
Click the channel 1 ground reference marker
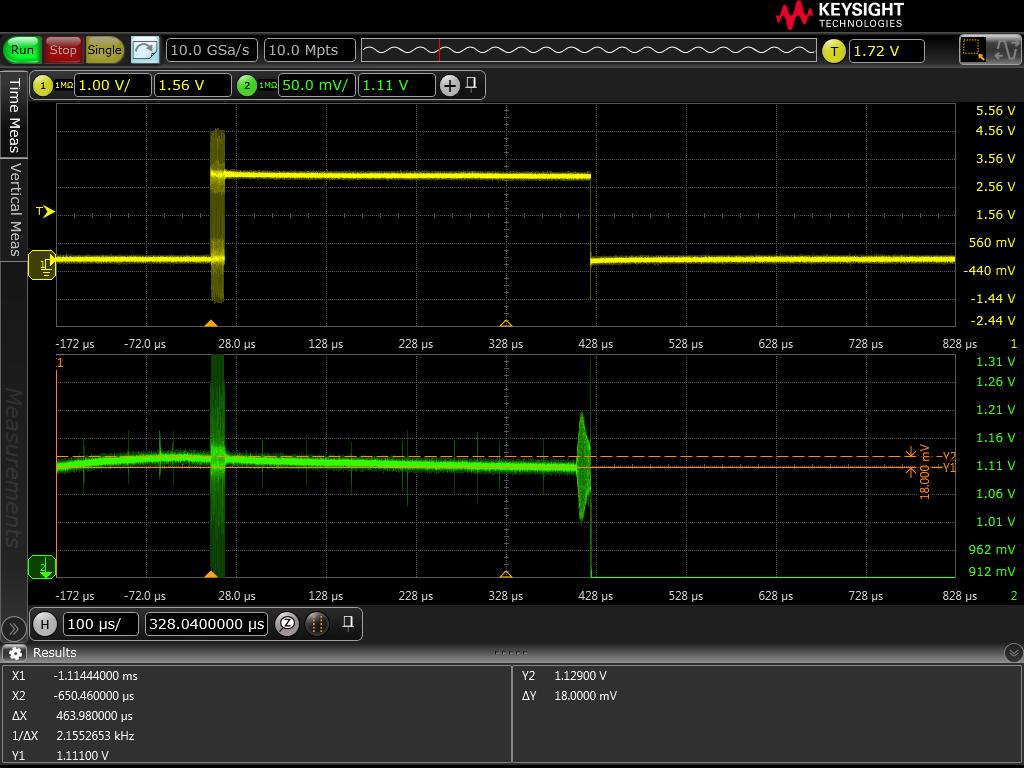click(42, 265)
